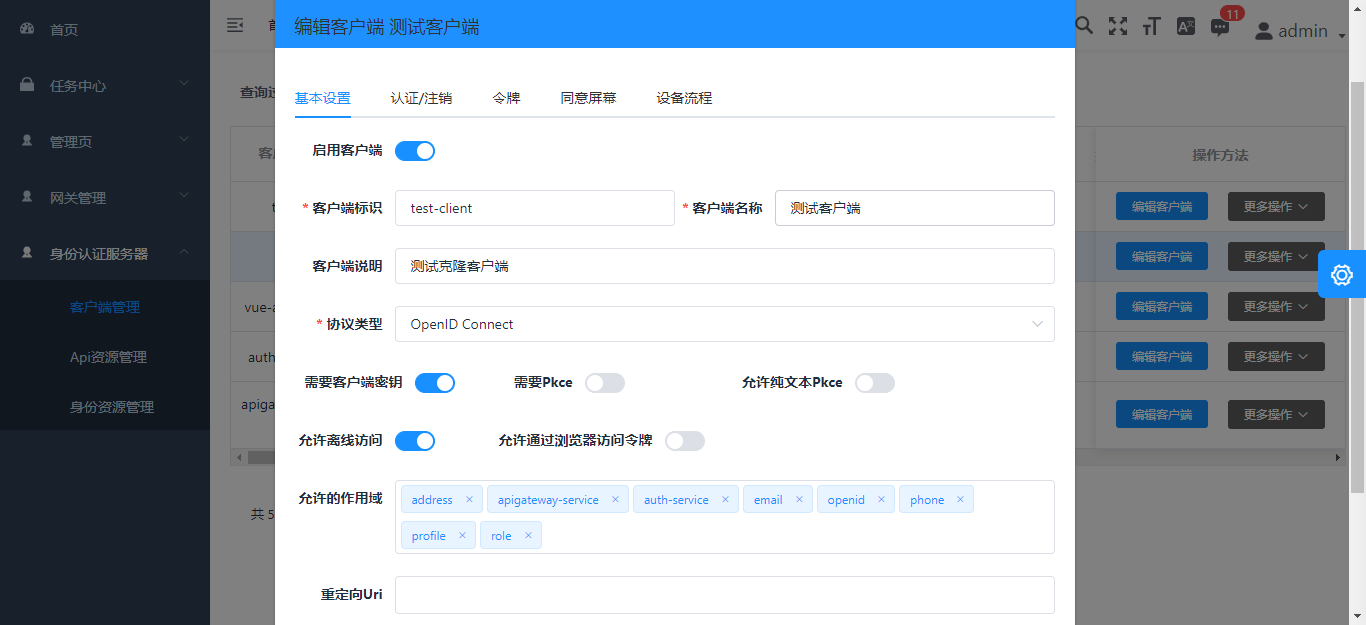Toggle 允许通过浏览器访问令牌 switch
Viewport: 1366px width, 625px height.
coord(685,441)
